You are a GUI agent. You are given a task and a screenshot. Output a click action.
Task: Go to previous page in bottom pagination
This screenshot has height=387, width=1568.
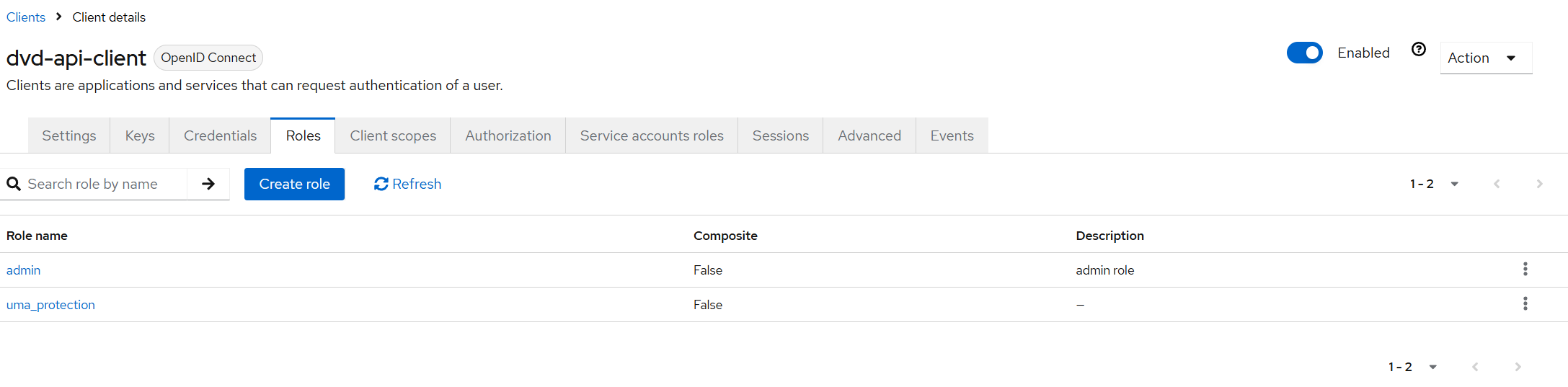pyautogui.click(x=1475, y=367)
